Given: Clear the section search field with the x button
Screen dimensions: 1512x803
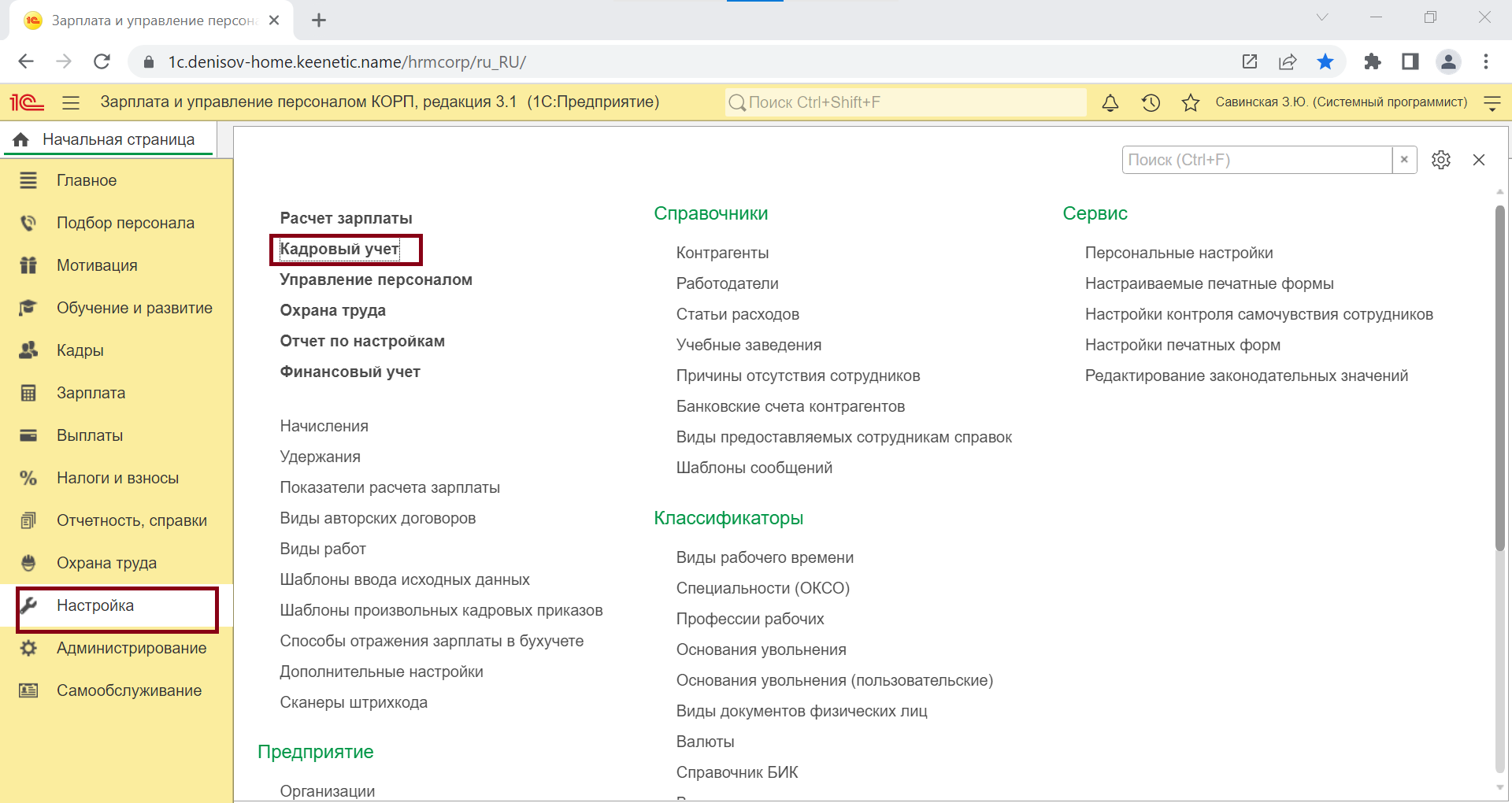Looking at the screenshot, I should (x=1404, y=160).
